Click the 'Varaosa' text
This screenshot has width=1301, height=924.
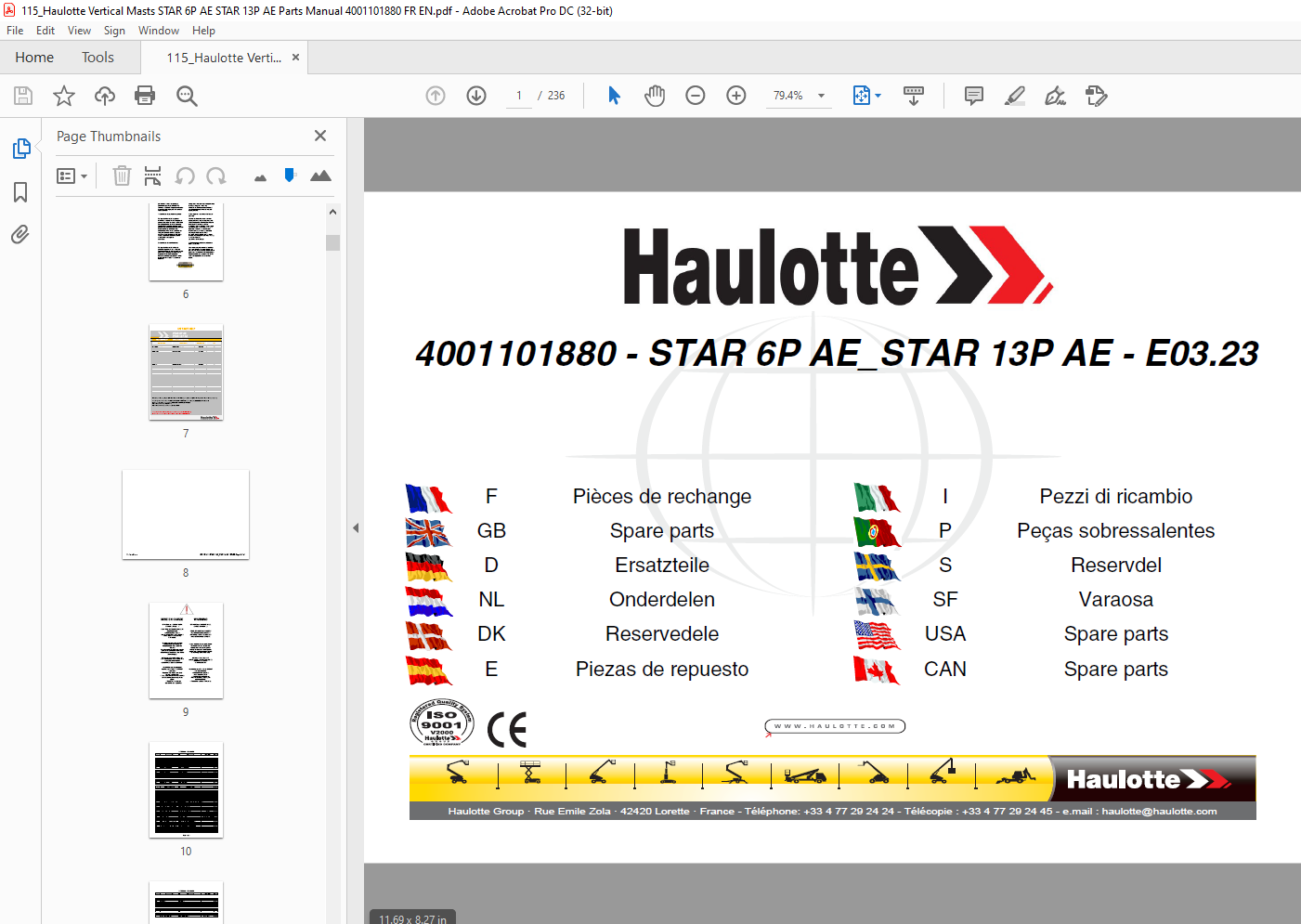coord(1115,600)
